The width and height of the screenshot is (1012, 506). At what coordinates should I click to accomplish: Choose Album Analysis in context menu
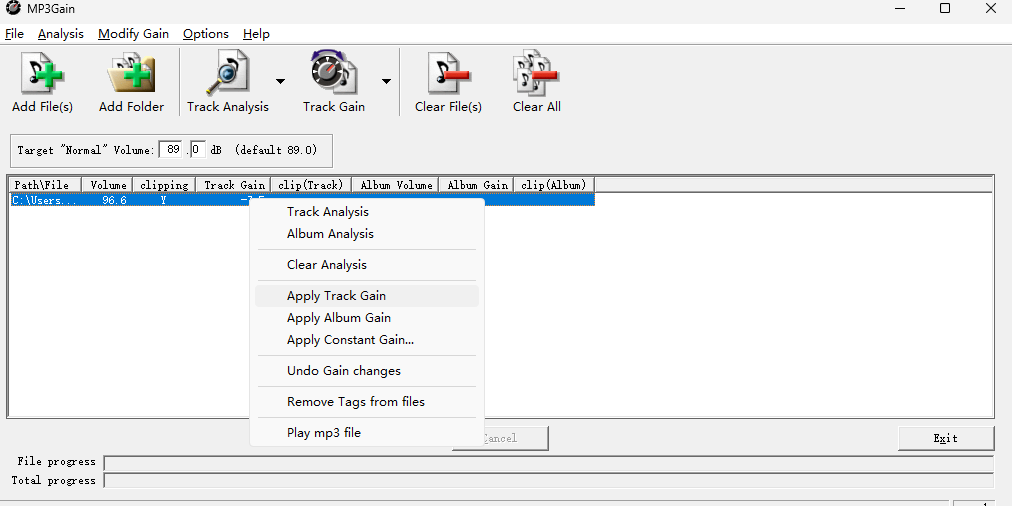(367, 234)
